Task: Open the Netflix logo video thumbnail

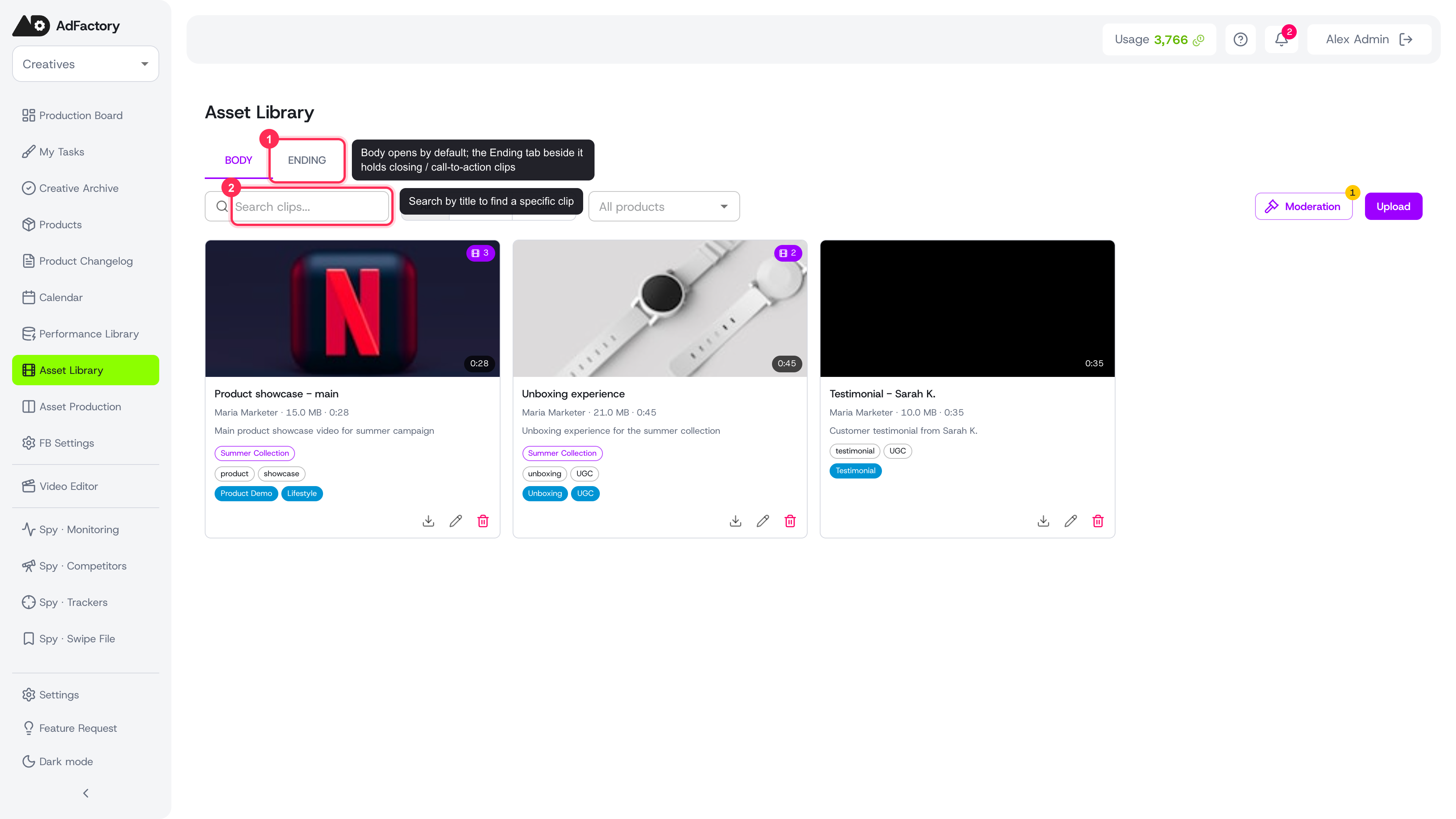Action: click(352, 309)
